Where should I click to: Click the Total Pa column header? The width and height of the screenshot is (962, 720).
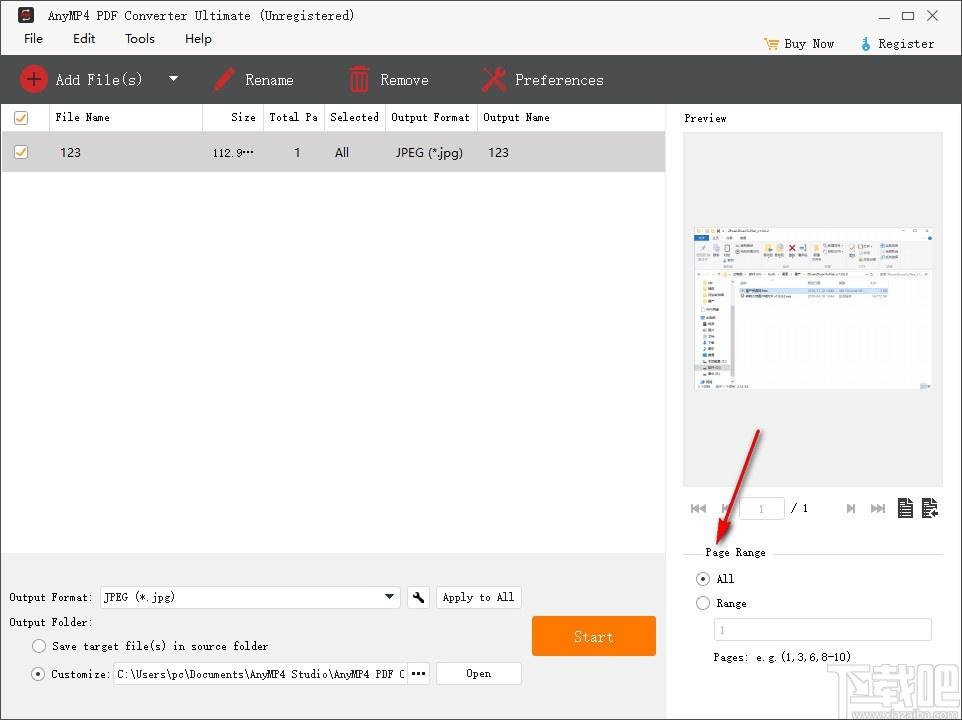293,117
